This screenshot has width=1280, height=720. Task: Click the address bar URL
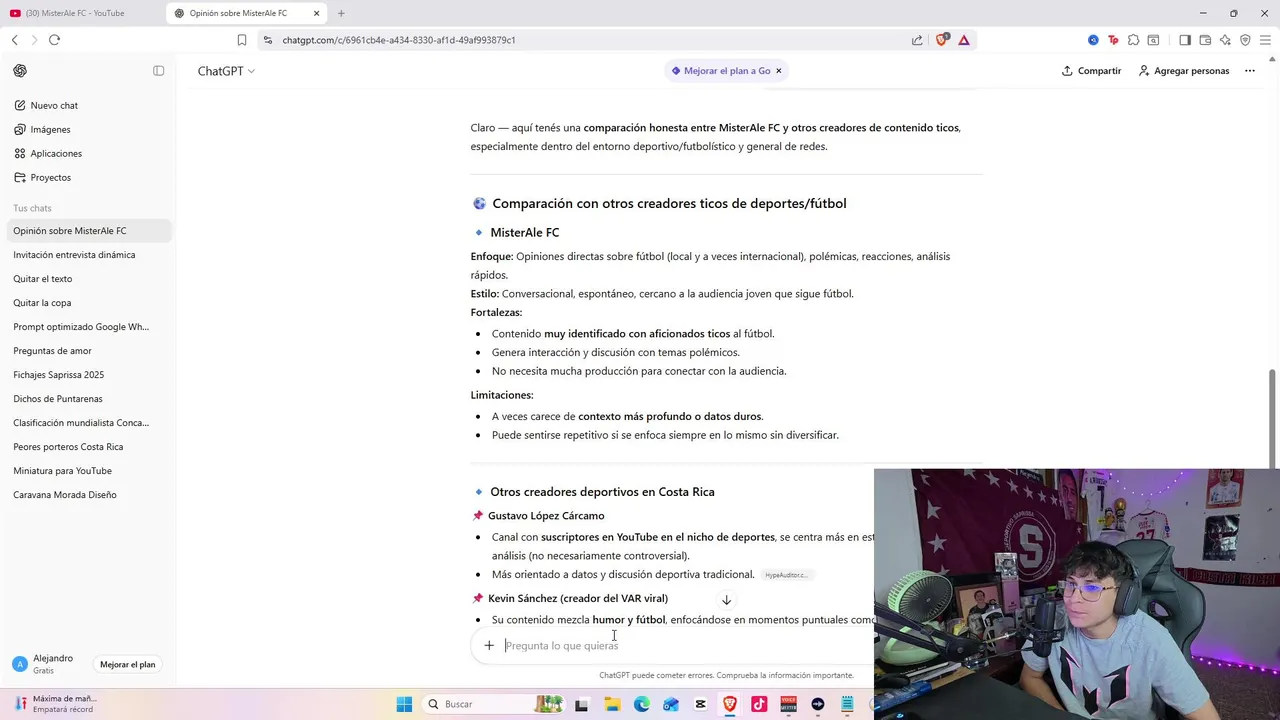399,40
